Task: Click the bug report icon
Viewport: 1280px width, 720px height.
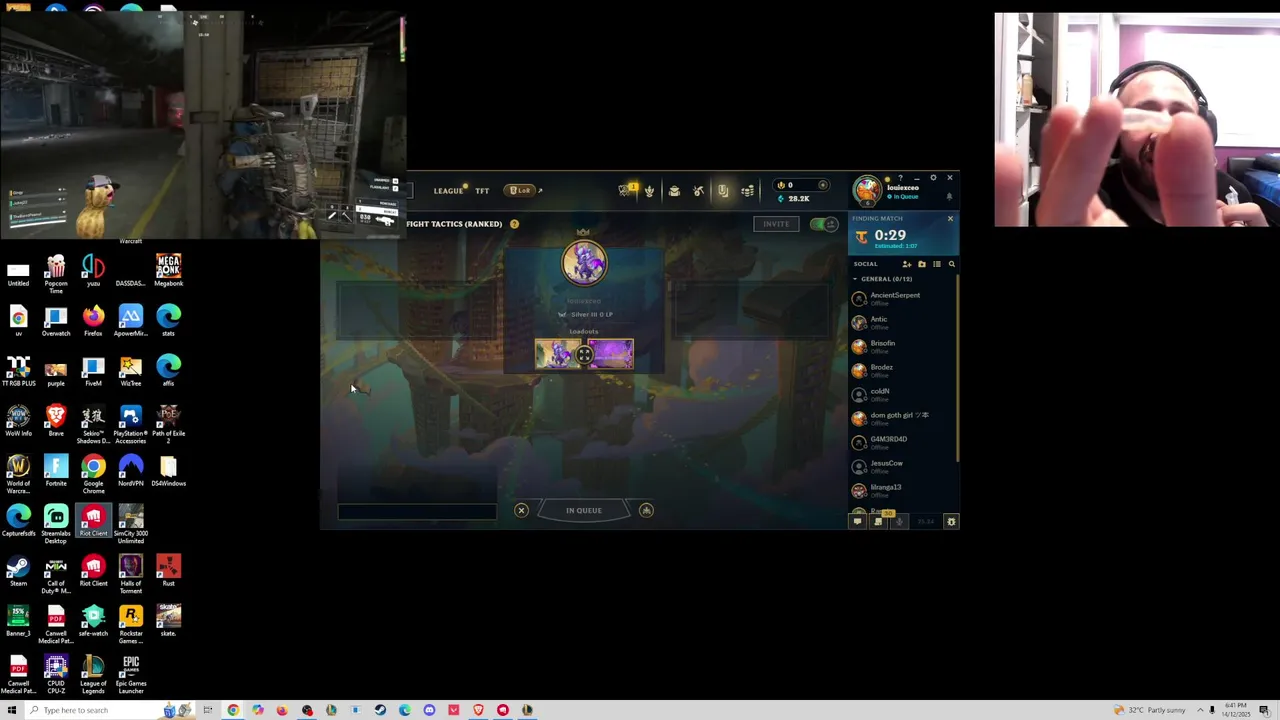Action: 951,522
